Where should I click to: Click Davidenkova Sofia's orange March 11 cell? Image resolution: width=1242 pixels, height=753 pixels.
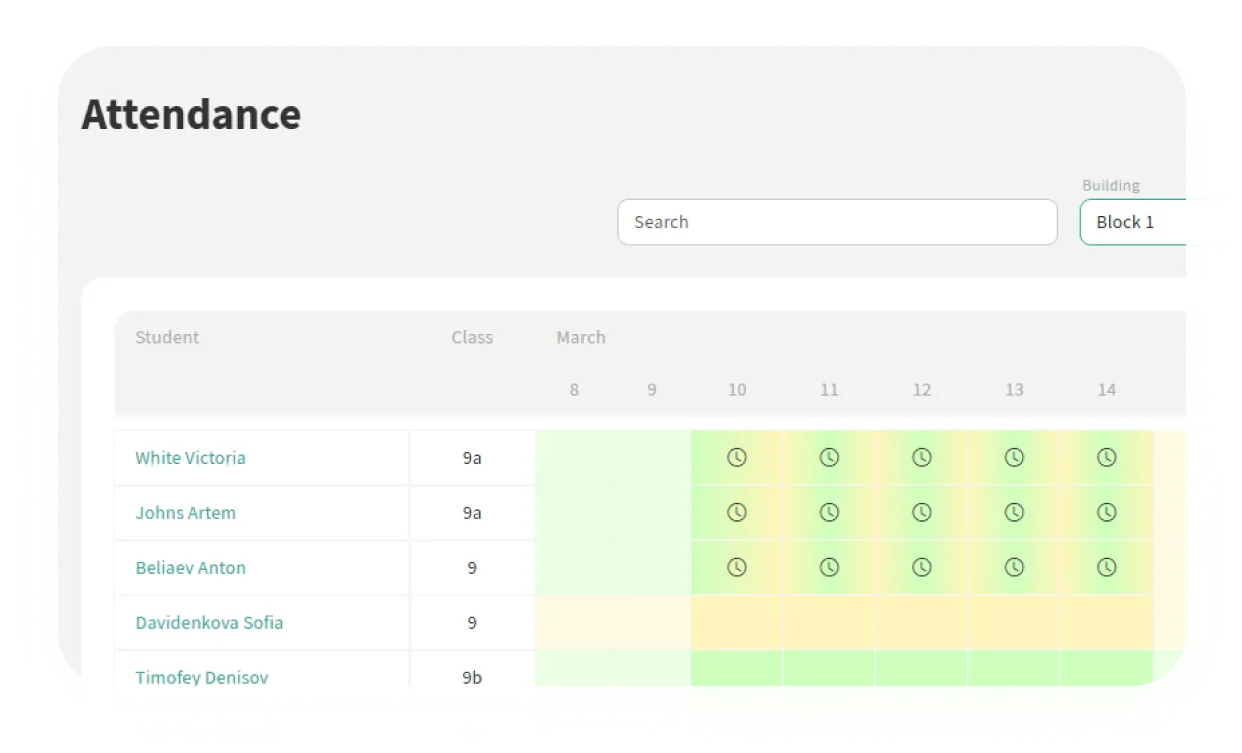829,622
